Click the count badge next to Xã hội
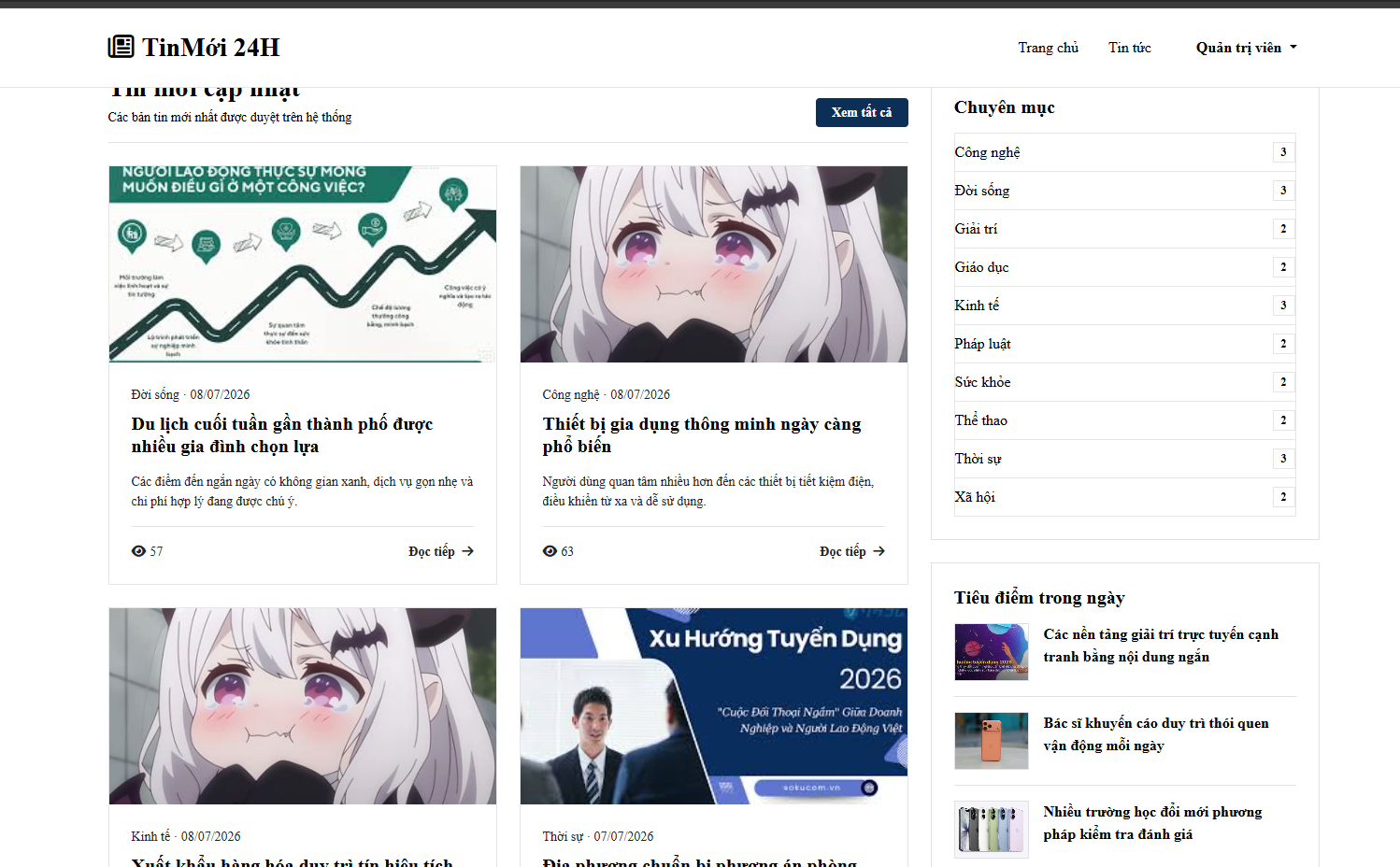This screenshot has width=1400, height=867. tap(1283, 497)
